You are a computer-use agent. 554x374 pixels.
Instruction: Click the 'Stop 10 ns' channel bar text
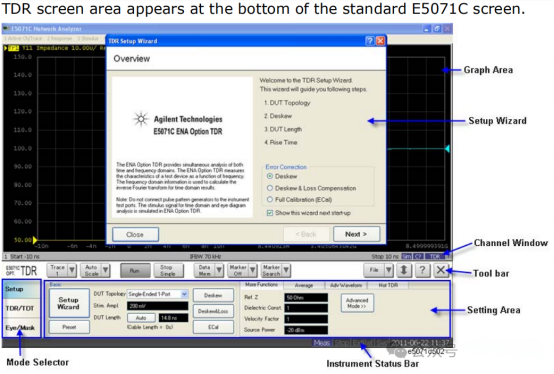[x=385, y=256]
